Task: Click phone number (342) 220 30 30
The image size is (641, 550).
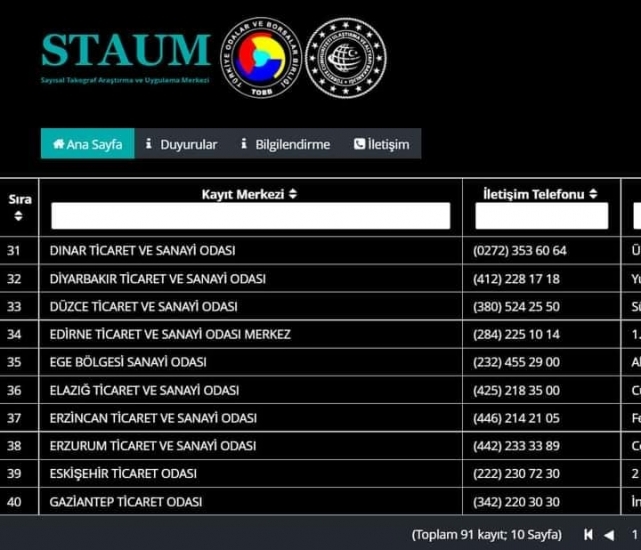Action: point(516,502)
